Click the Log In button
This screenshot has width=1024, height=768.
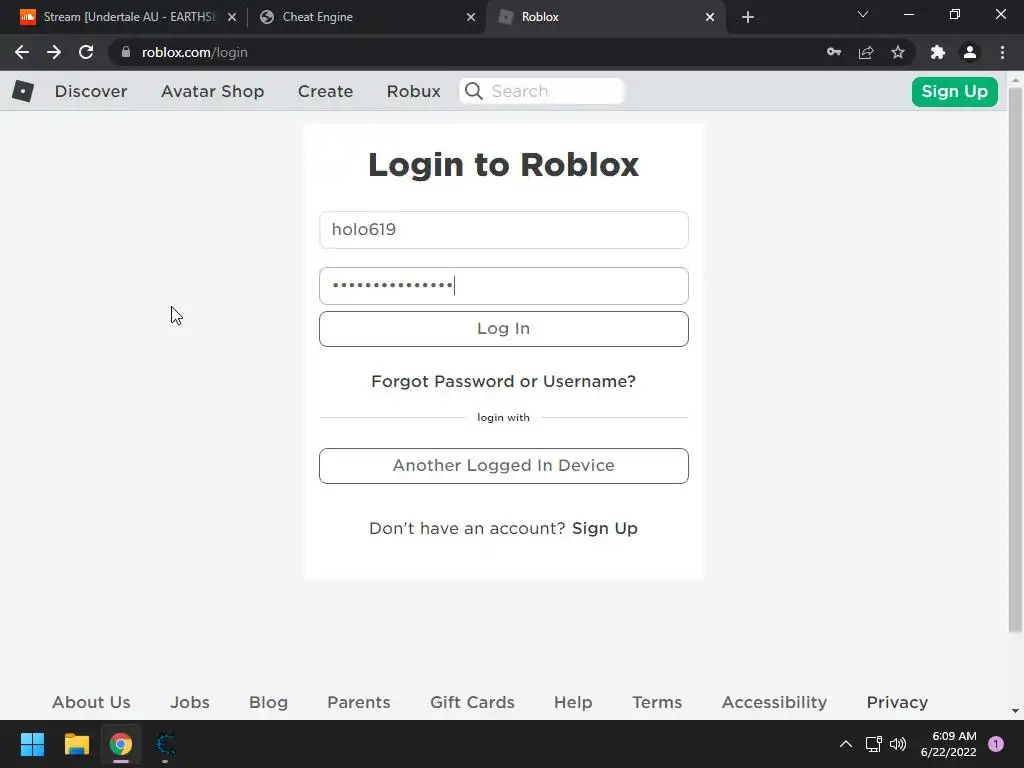point(504,328)
